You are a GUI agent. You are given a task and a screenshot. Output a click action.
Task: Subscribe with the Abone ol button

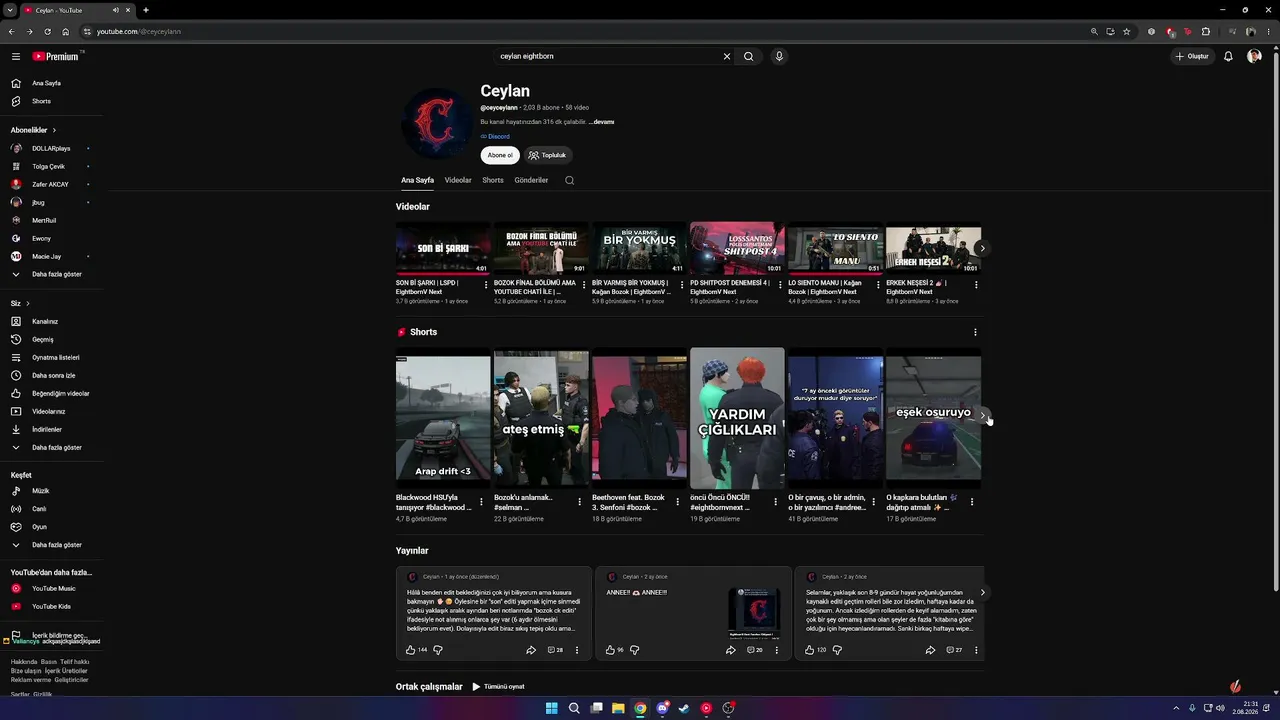pos(500,155)
